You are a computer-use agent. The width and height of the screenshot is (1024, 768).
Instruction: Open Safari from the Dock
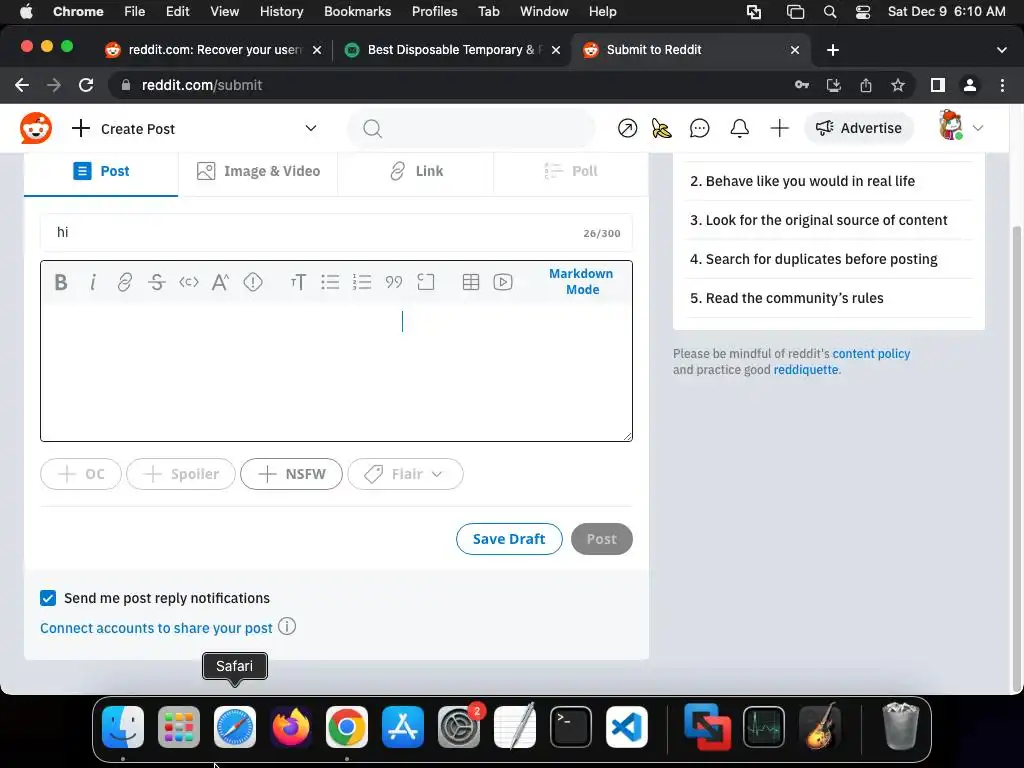[x=234, y=727]
